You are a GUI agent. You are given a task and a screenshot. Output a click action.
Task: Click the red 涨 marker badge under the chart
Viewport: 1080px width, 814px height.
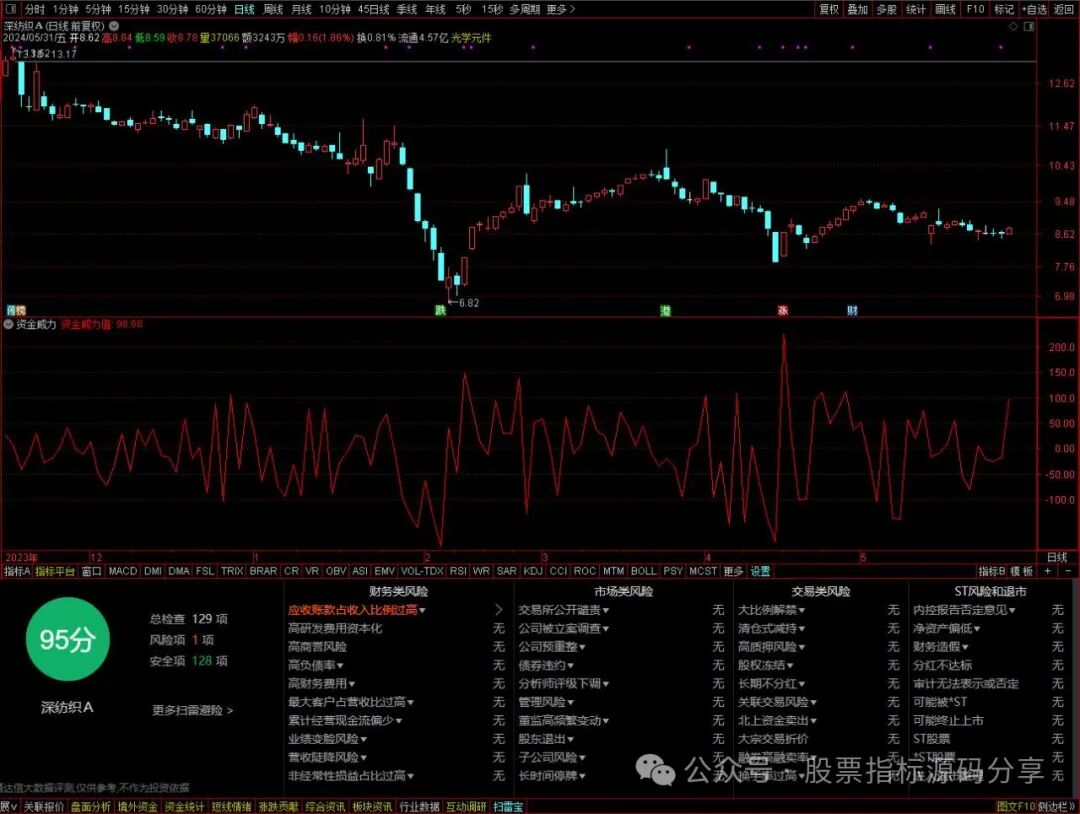tap(782, 311)
